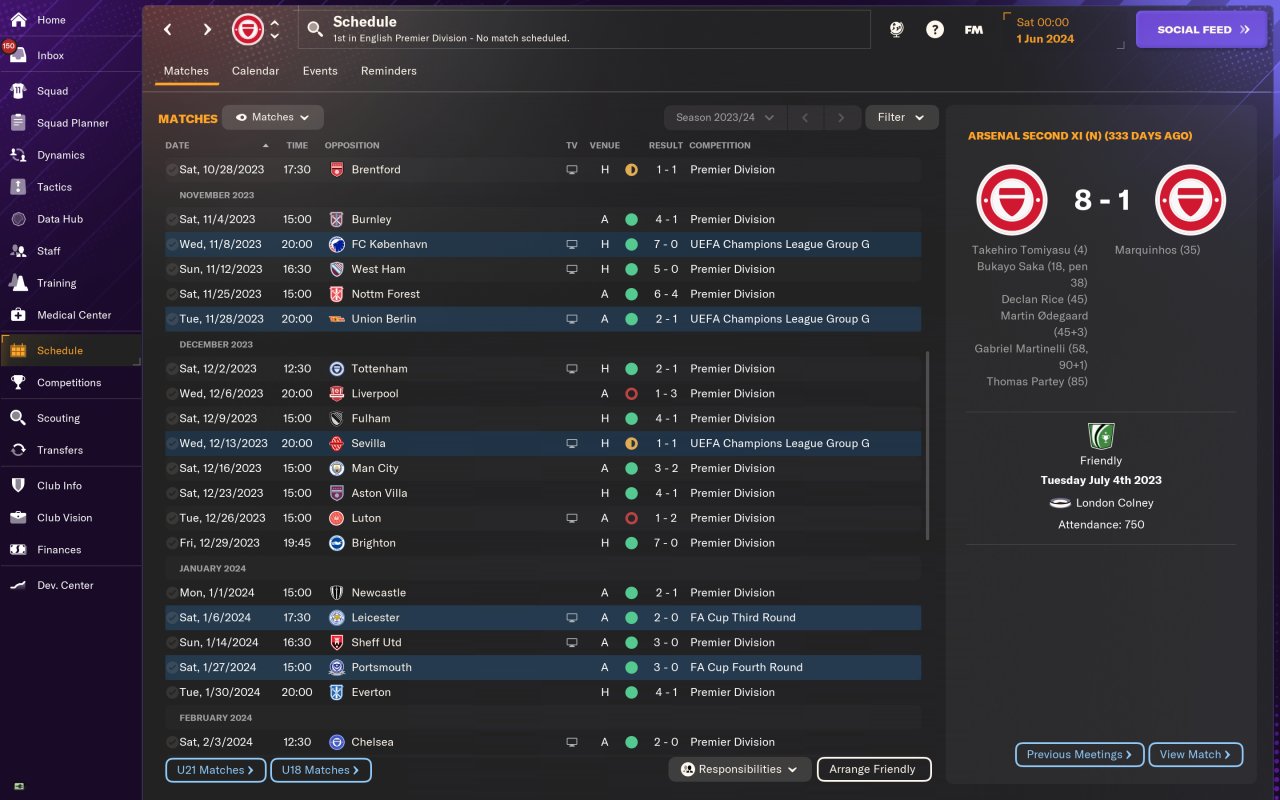1280x800 pixels.
Task: Click the green win indicator for Burnley
Action: 631,220
